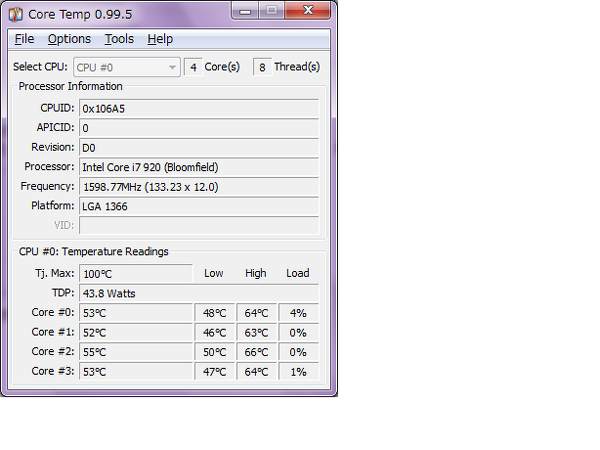Click the Core Temp thermometer icon in title bar
The image size is (600, 450).
pos(18,14)
